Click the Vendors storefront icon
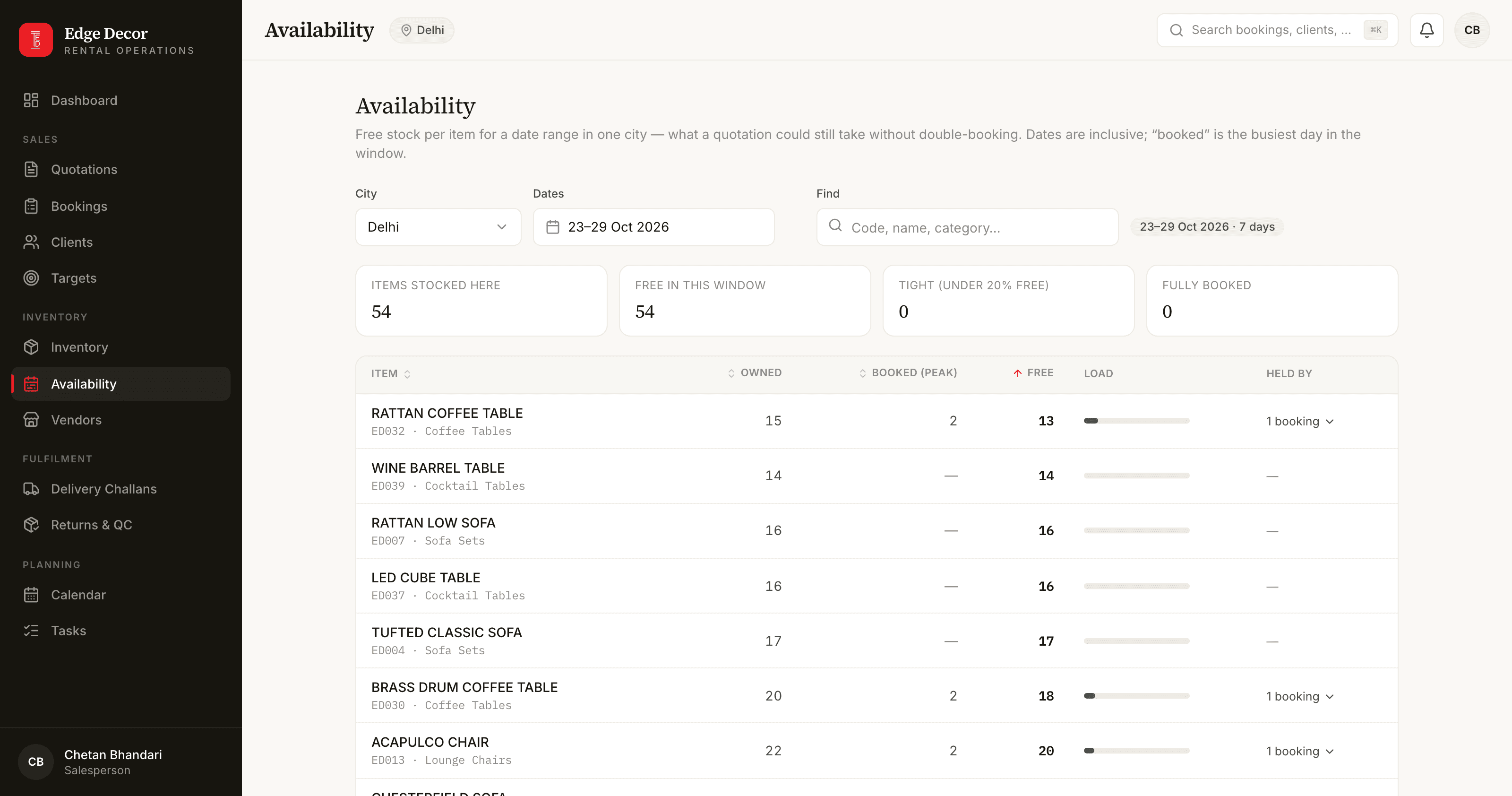 [x=31, y=420]
